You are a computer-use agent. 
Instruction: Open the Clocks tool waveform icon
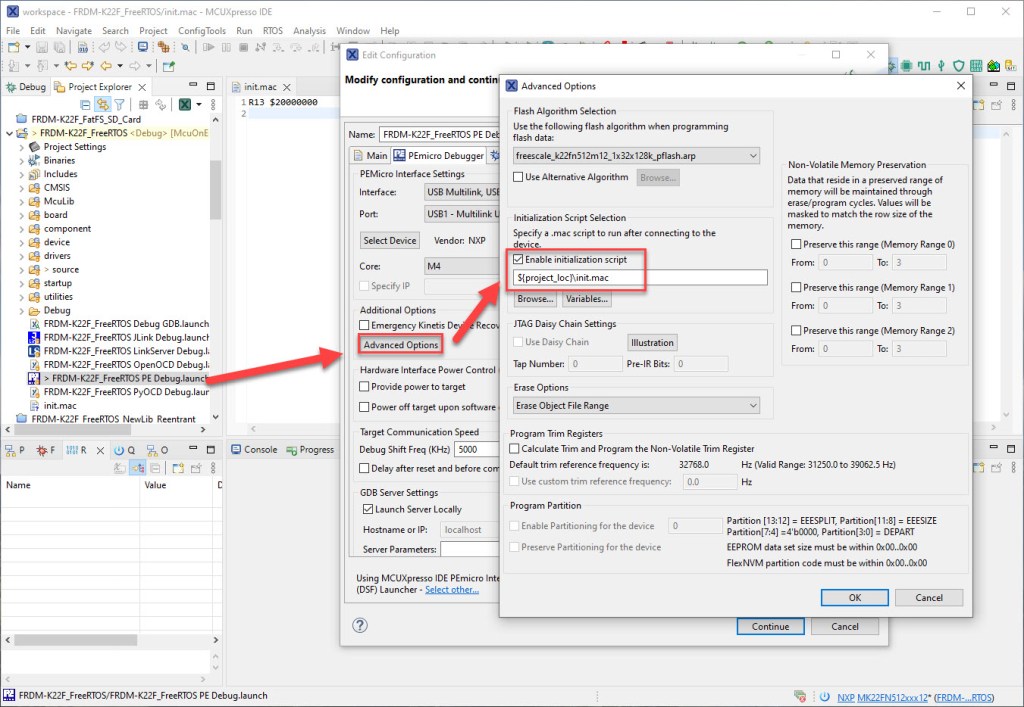point(924,66)
